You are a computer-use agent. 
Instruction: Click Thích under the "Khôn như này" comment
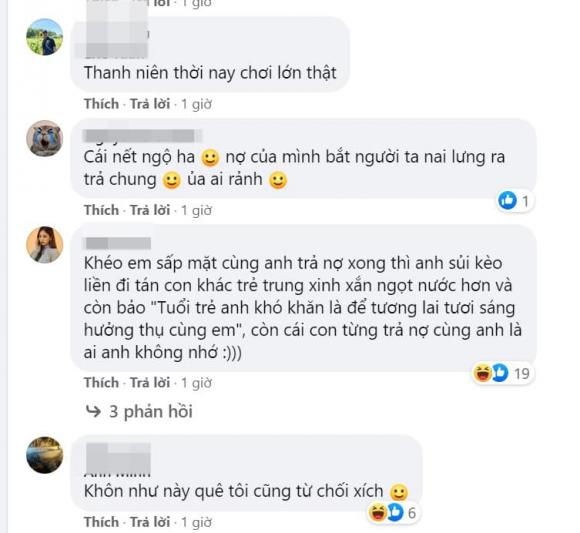(x=101, y=522)
